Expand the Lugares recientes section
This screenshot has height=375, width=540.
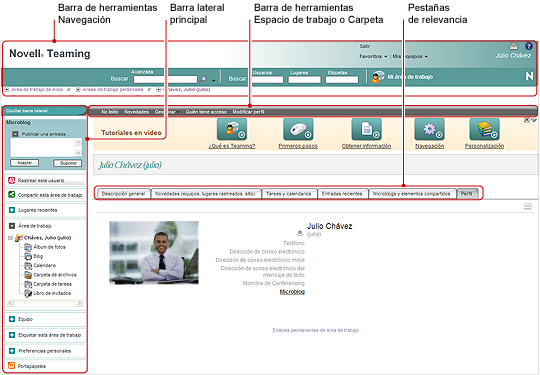tap(12, 210)
